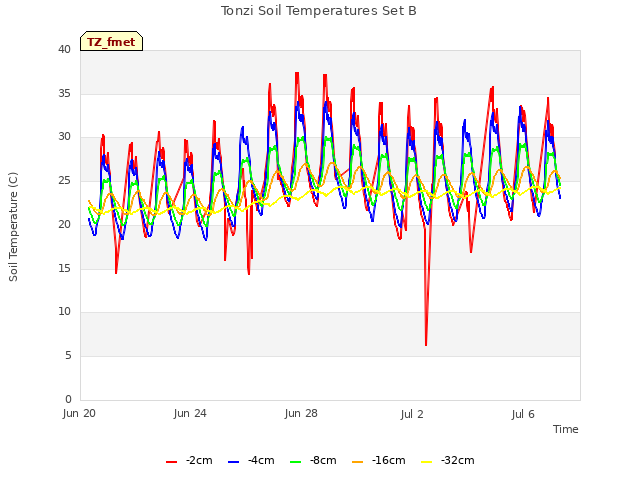Click the Time axis label
The width and height of the screenshot is (640, 480).
(566, 429)
